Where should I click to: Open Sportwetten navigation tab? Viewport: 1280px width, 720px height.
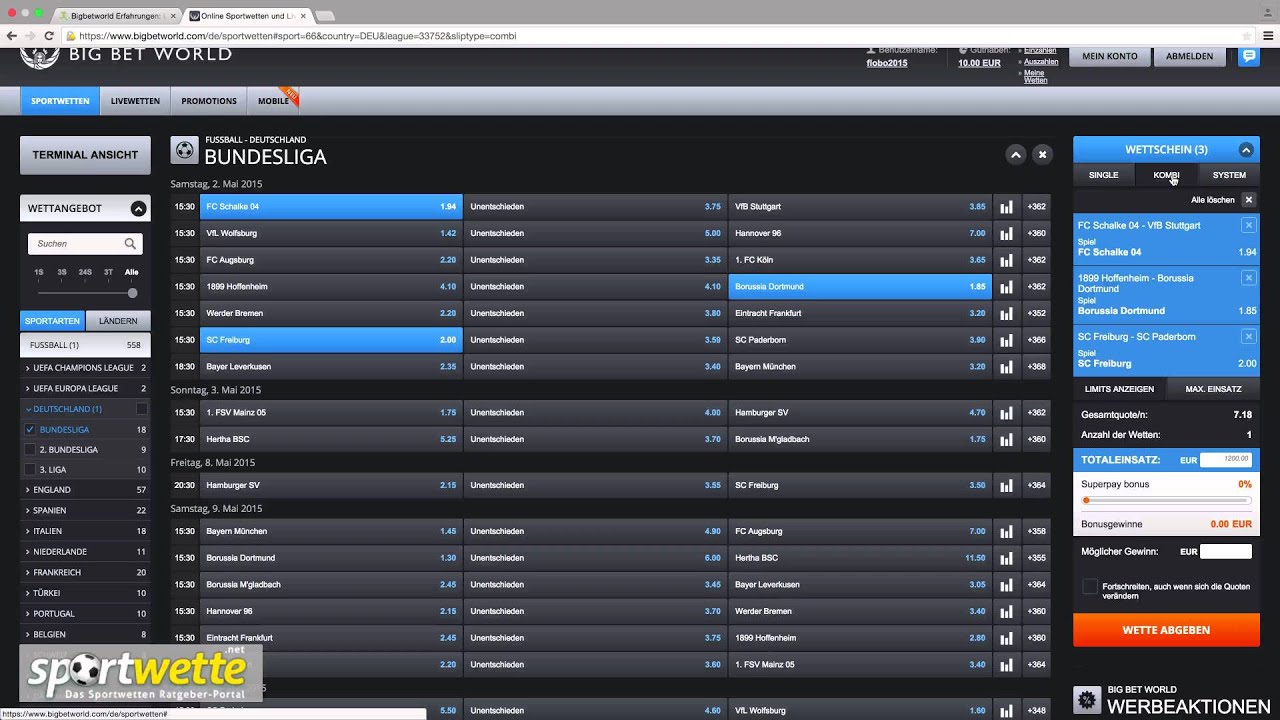pos(60,101)
